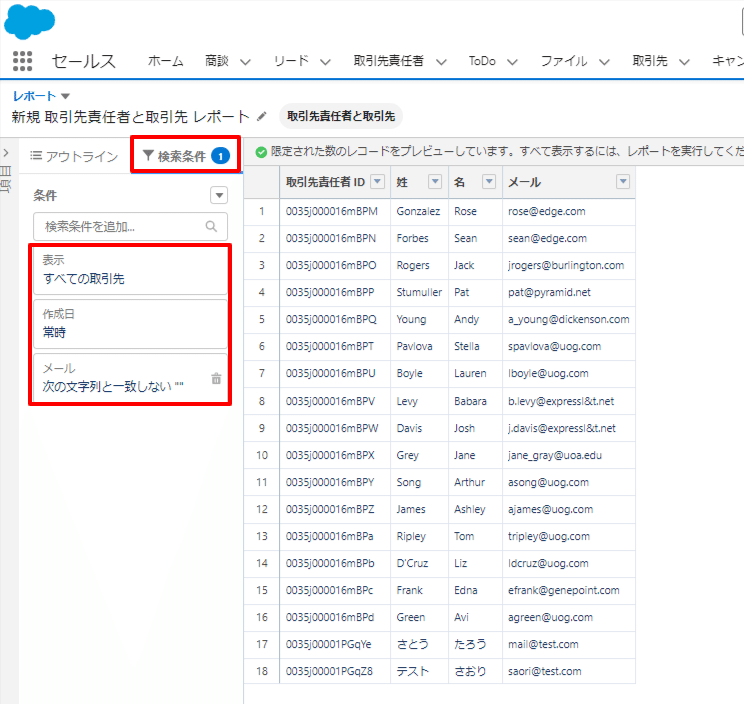Open ToDo tab dropdown chevron
This screenshot has height=704, width=744.
(x=512, y=62)
